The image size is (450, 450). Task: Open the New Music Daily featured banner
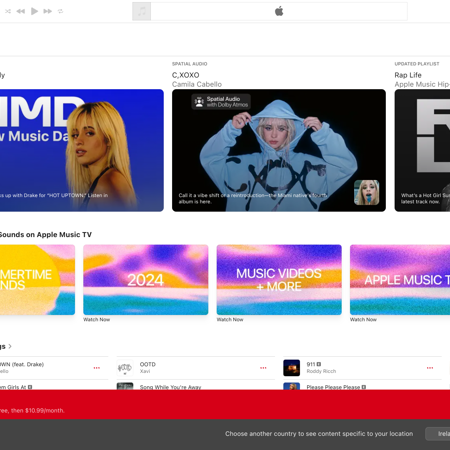[82, 150]
